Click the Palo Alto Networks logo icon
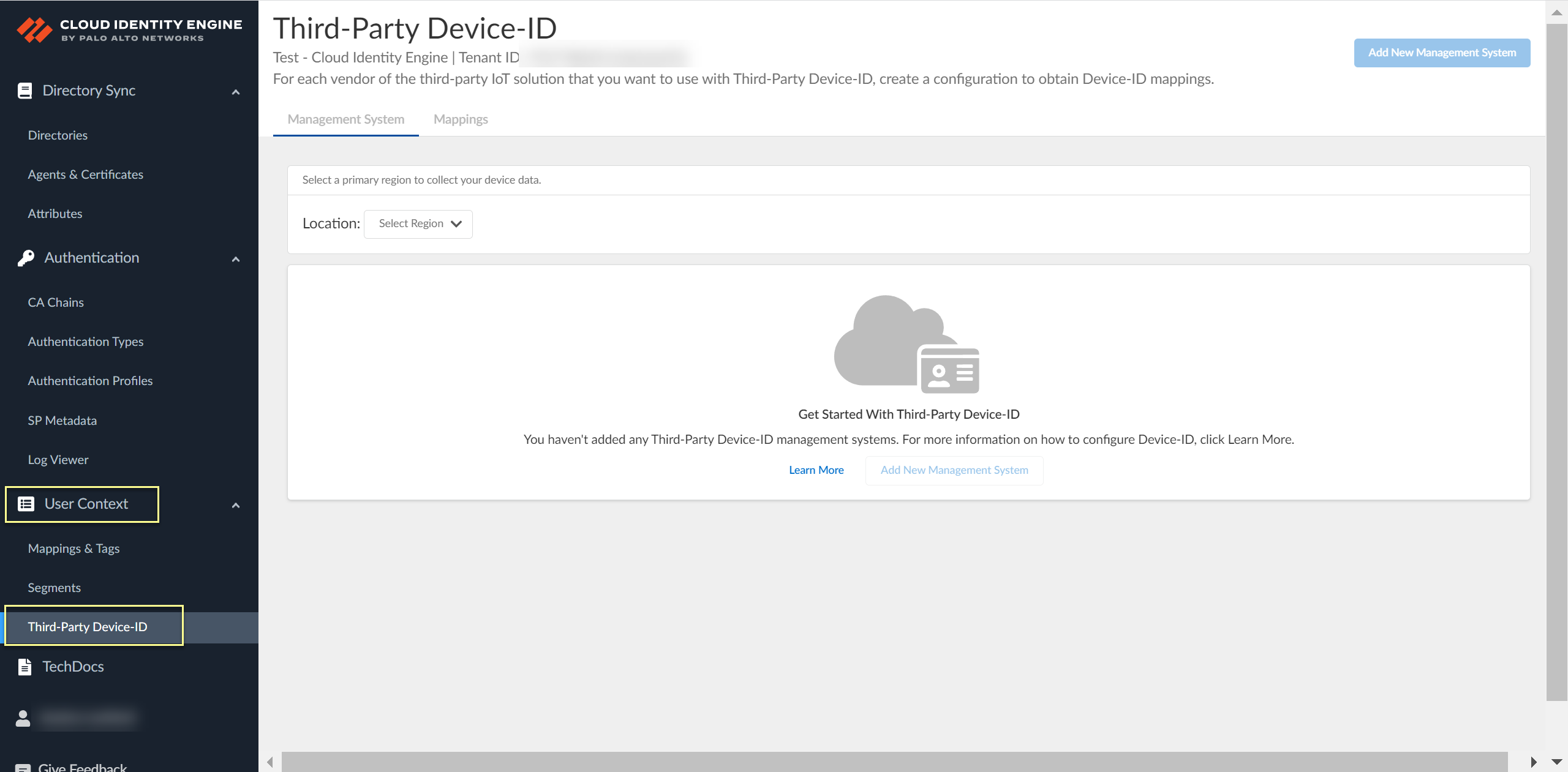 (x=34, y=29)
